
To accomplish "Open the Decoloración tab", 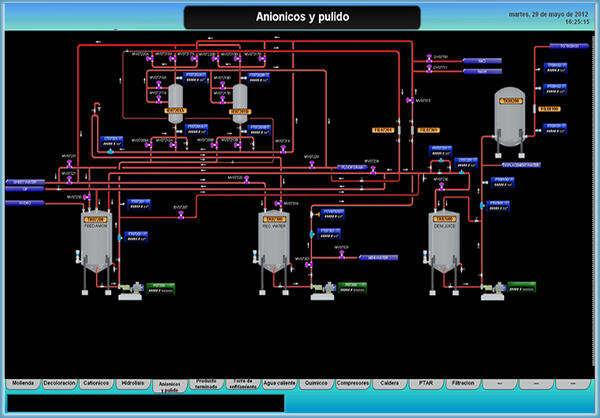I will tap(59, 384).
